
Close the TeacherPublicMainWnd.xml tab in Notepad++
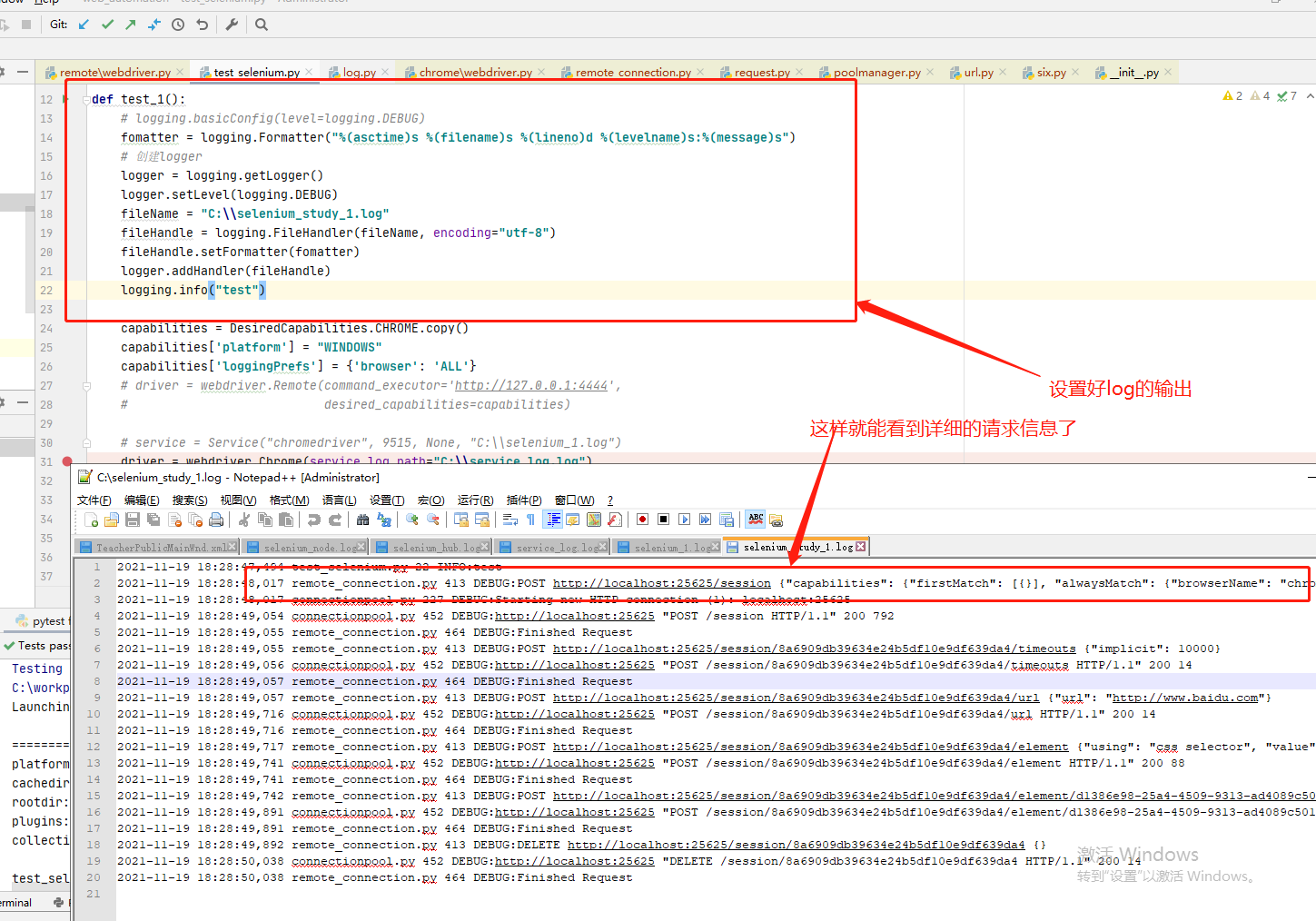click(233, 547)
